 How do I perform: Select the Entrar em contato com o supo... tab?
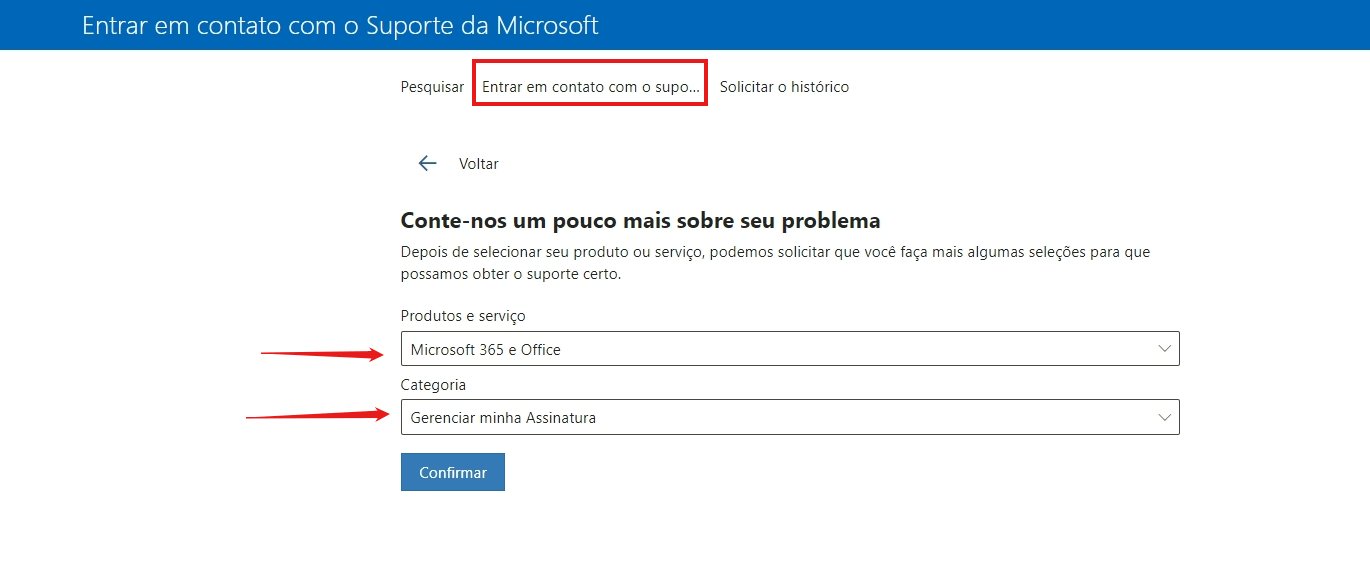point(591,87)
